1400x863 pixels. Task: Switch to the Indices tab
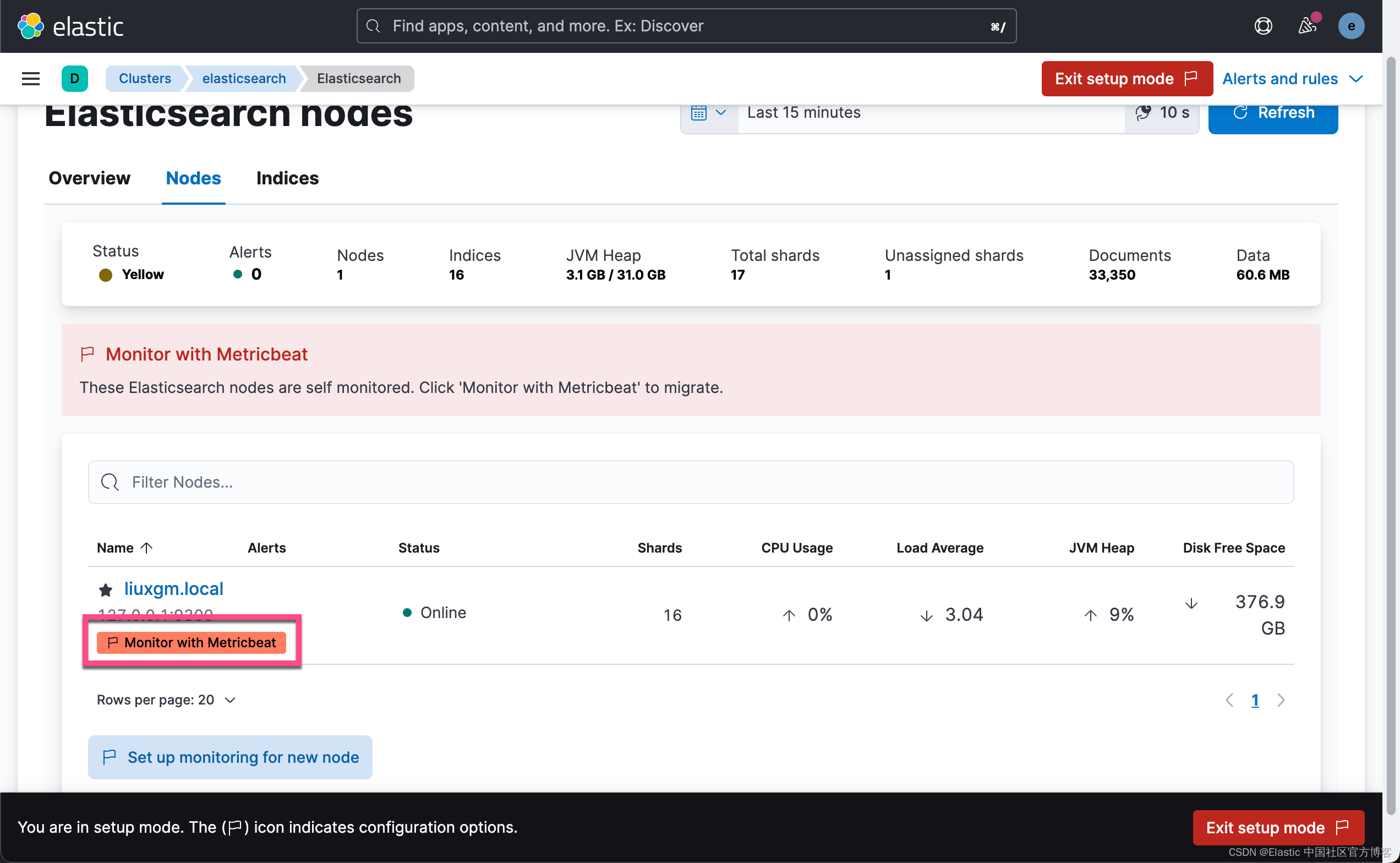[x=287, y=178]
